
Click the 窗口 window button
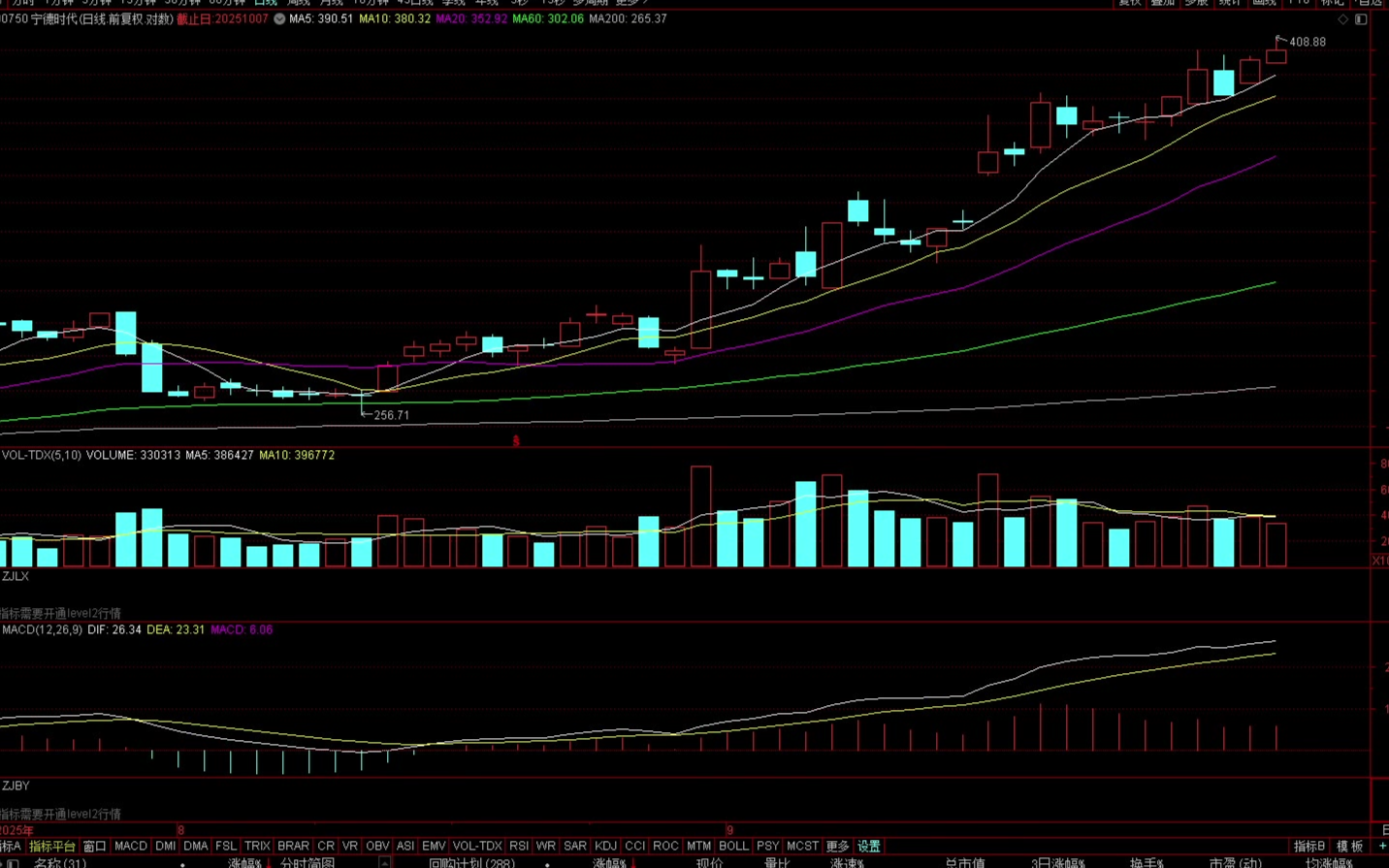coord(94,847)
